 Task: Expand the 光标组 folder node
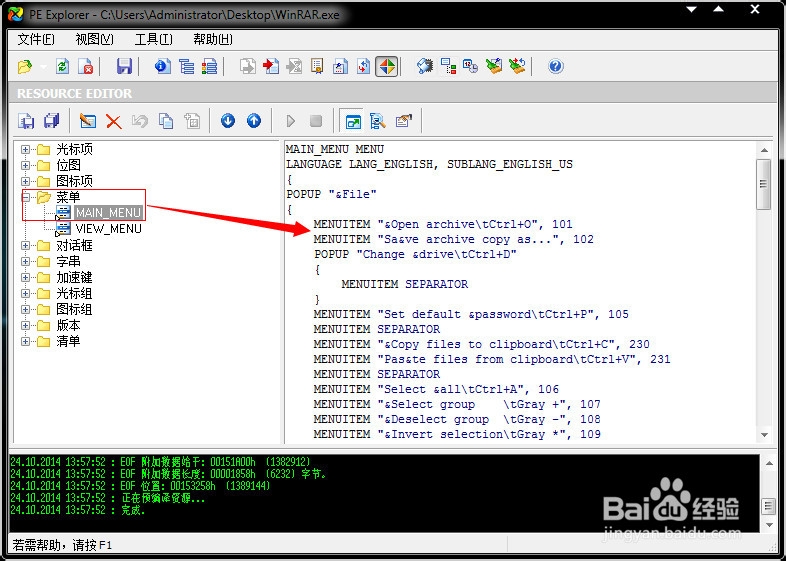(25, 293)
